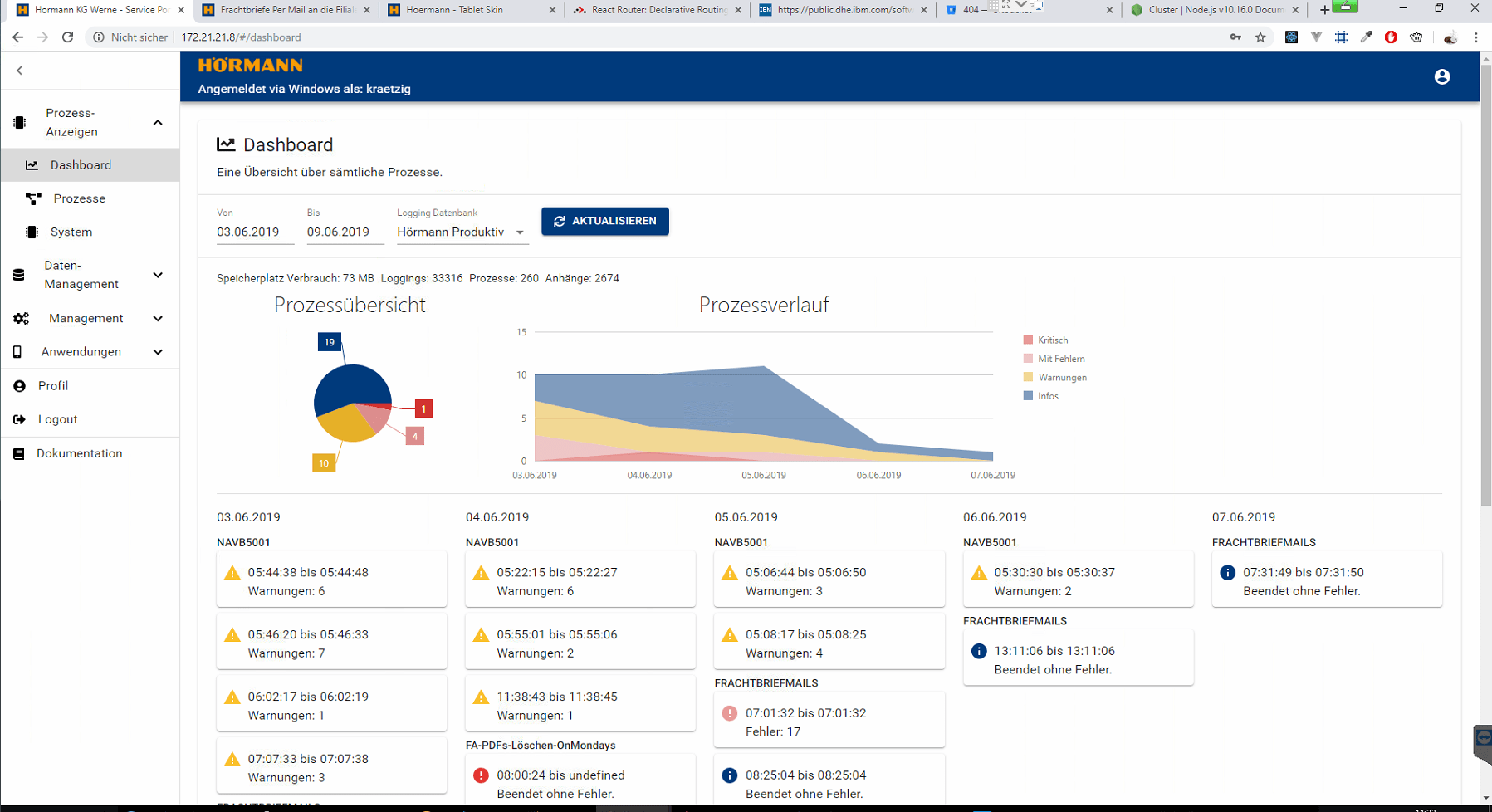1492x812 pixels.
Task: Open the 05:08:17 bis 05:08:25 card
Action: tap(829, 641)
